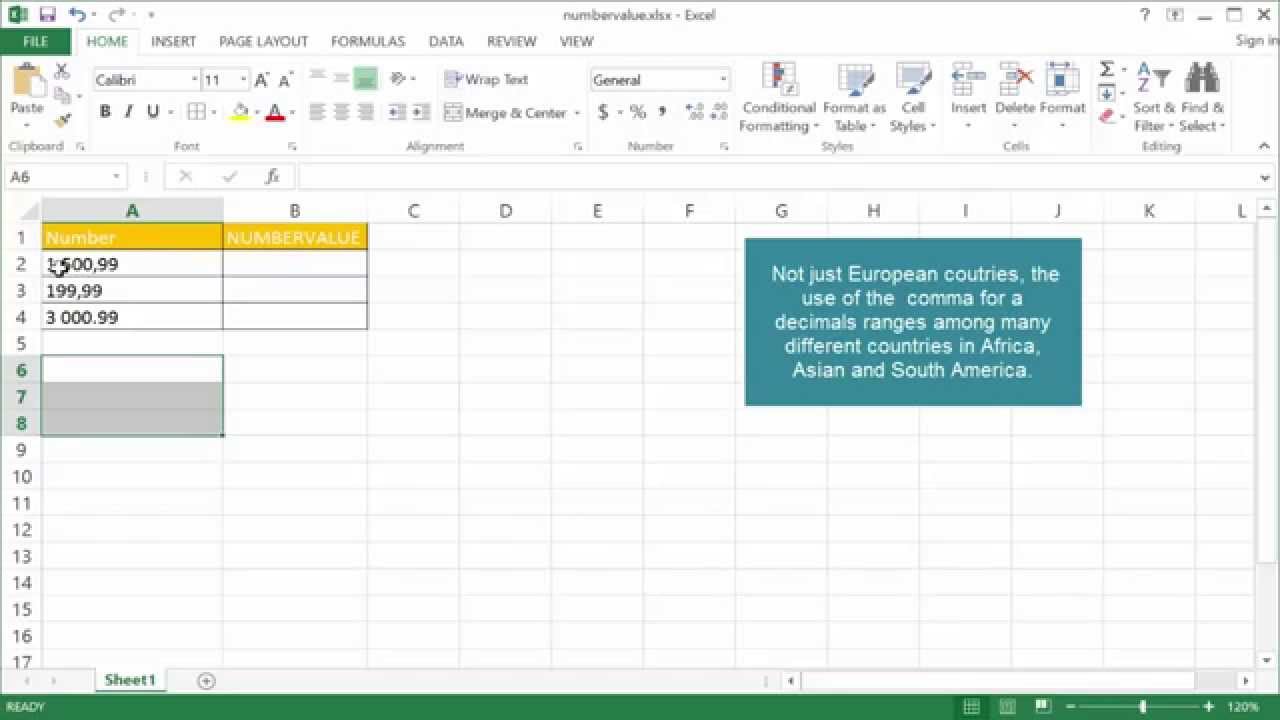Screen dimensions: 1280x720
Task: Click the Decrease Indent icon
Action: coord(396,112)
